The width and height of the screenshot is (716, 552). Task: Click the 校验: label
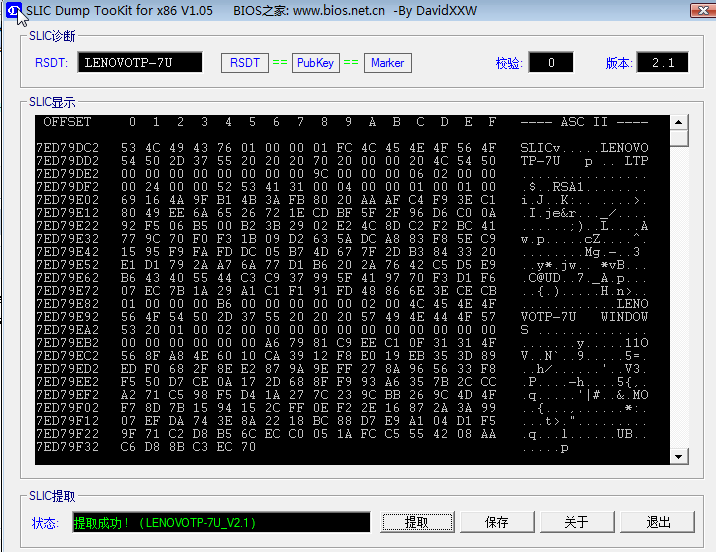click(x=509, y=63)
